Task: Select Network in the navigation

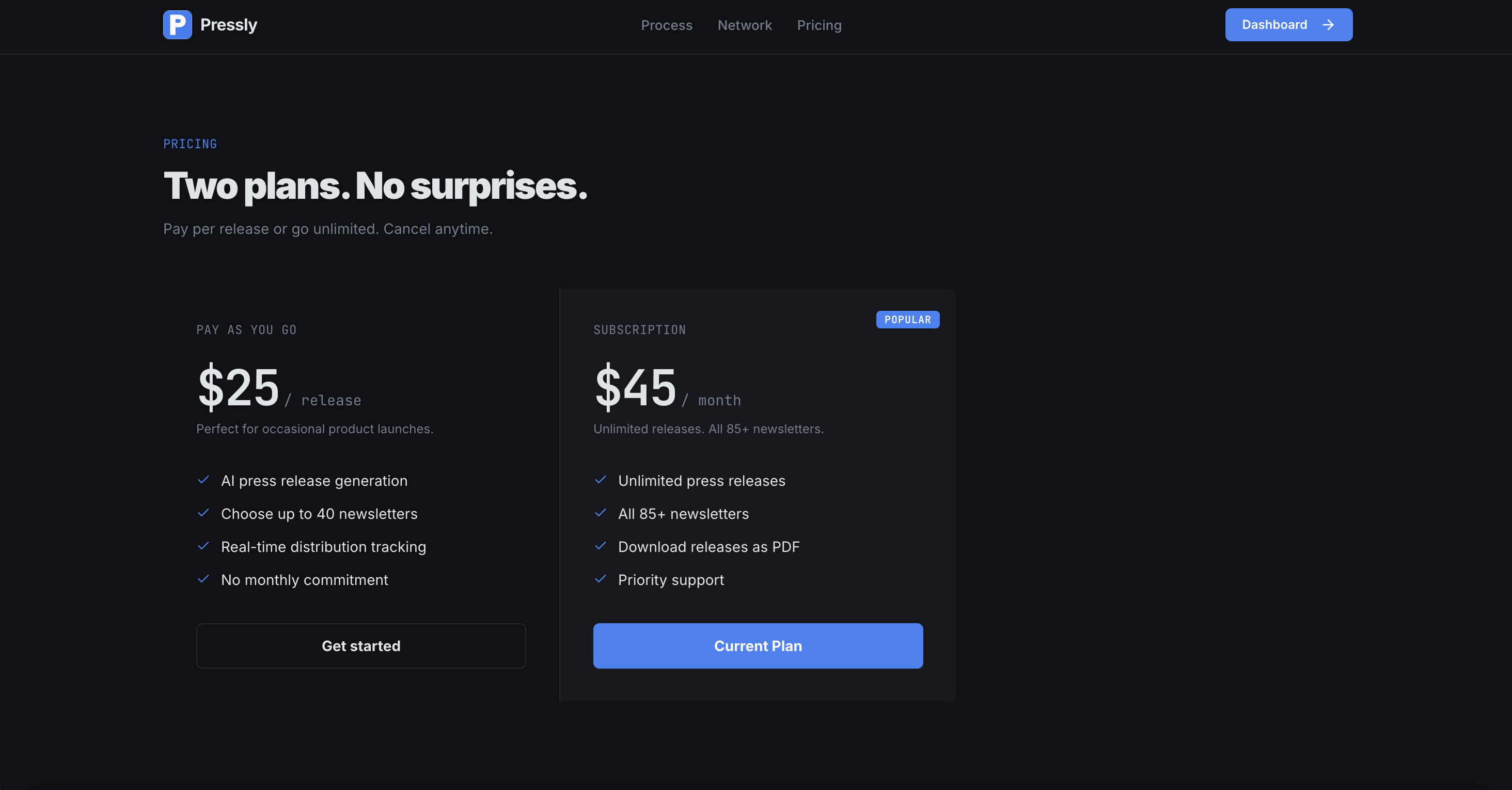Action: pos(744,25)
